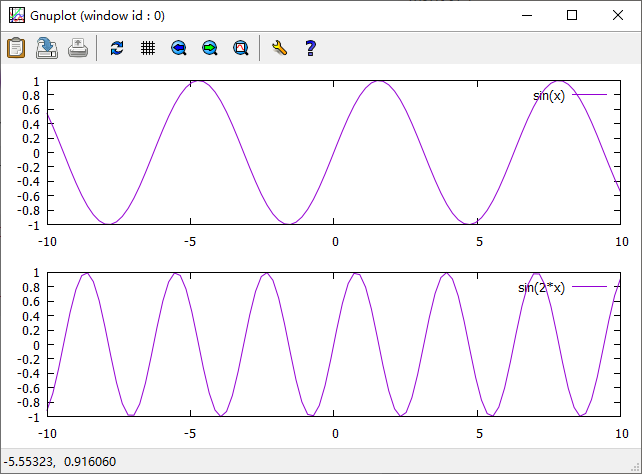Maximize the Gnuplot window
Screen dimensions: 642x474
point(572,16)
